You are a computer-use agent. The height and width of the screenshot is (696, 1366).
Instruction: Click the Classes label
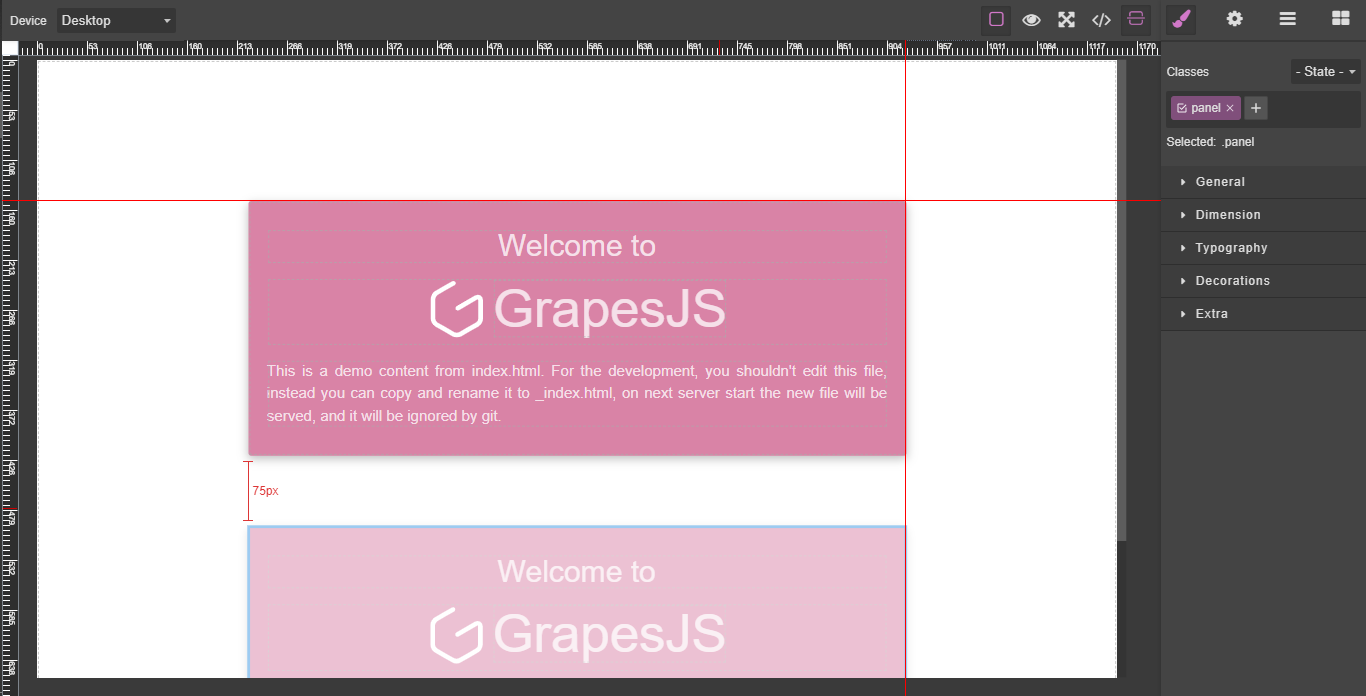click(x=1187, y=72)
